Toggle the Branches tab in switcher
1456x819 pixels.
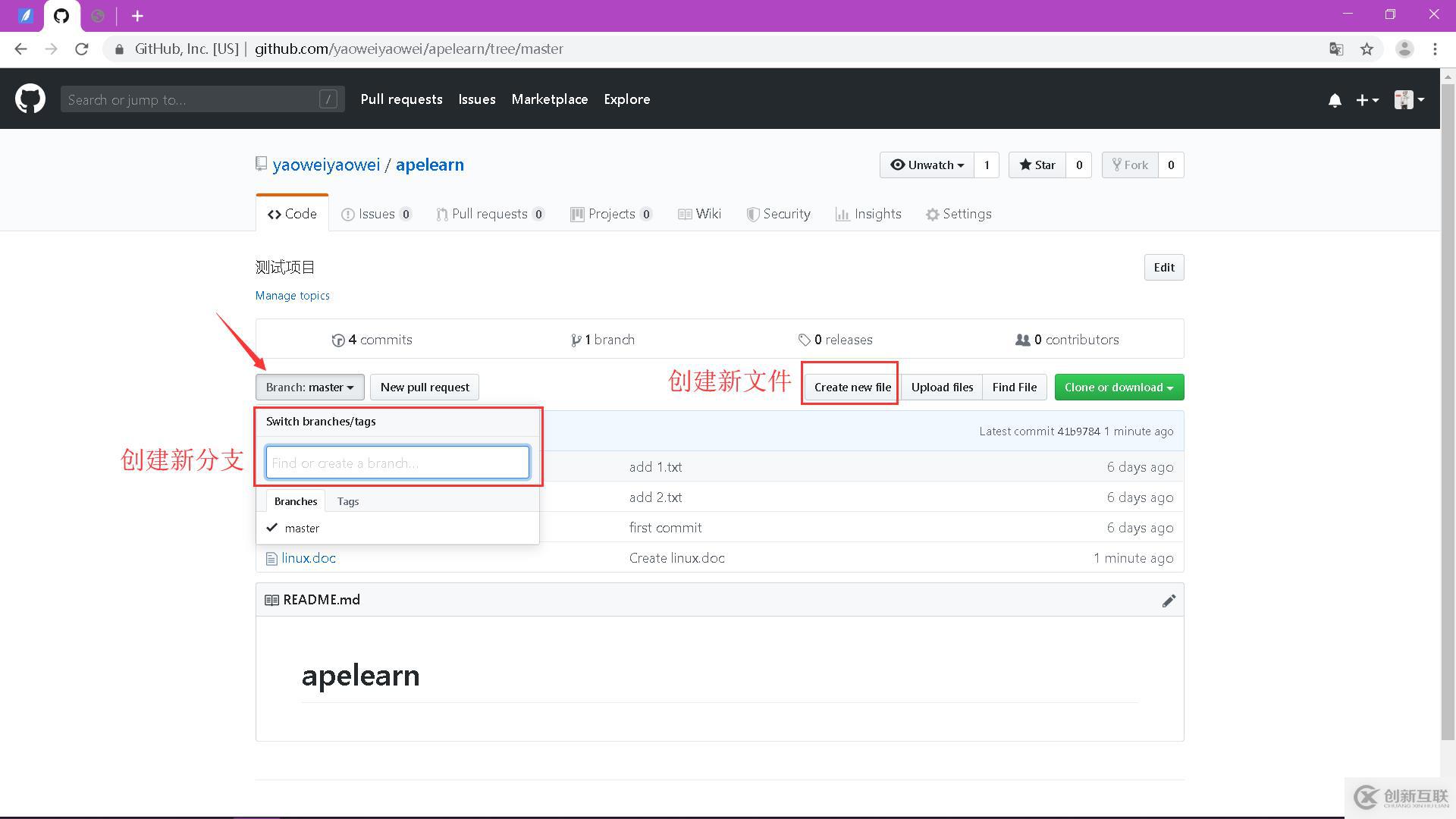click(296, 501)
